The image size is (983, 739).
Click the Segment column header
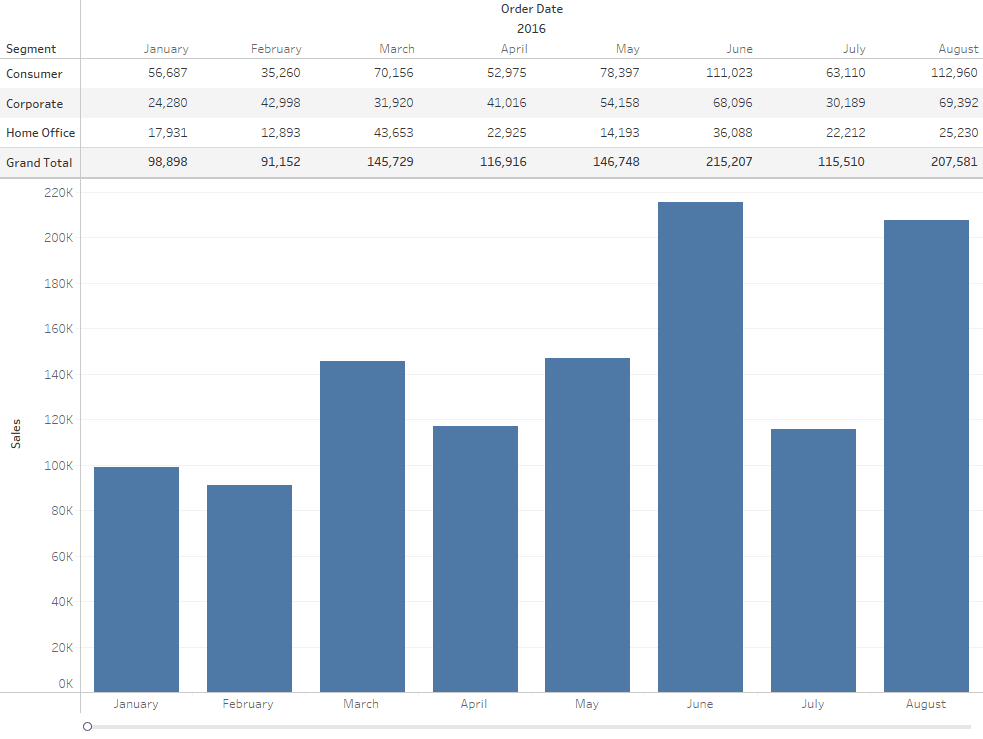[33, 48]
